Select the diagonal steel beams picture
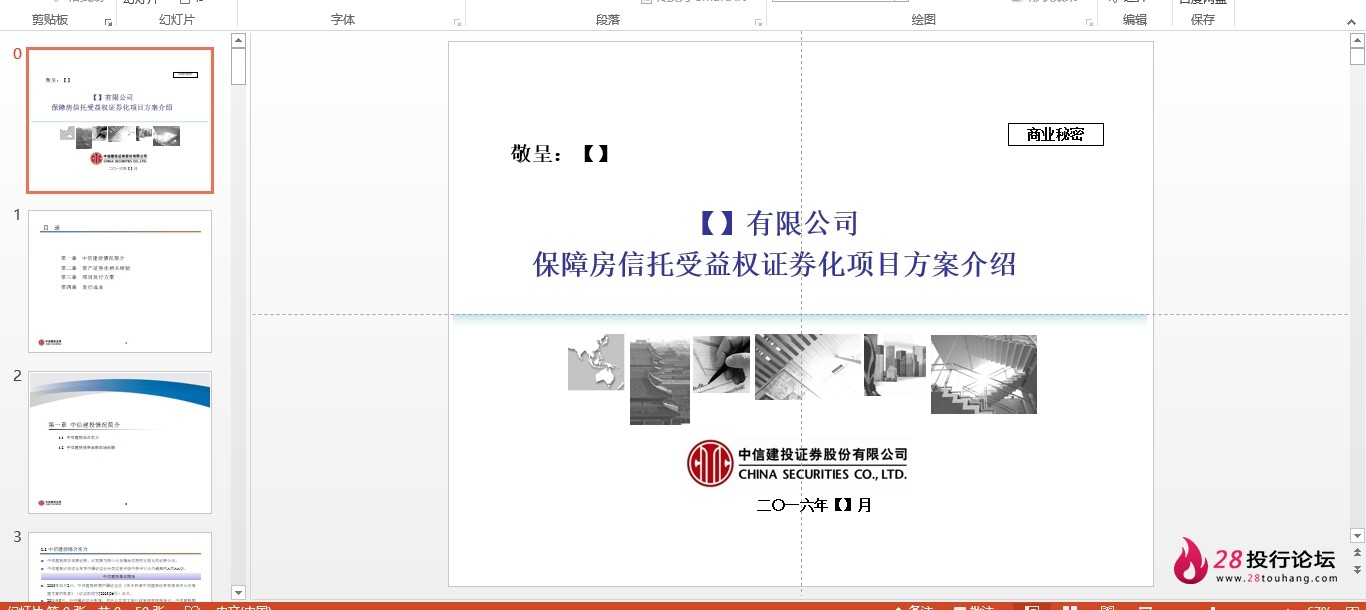The width and height of the screenshot is (1366, 610). (x=808, y=366)
